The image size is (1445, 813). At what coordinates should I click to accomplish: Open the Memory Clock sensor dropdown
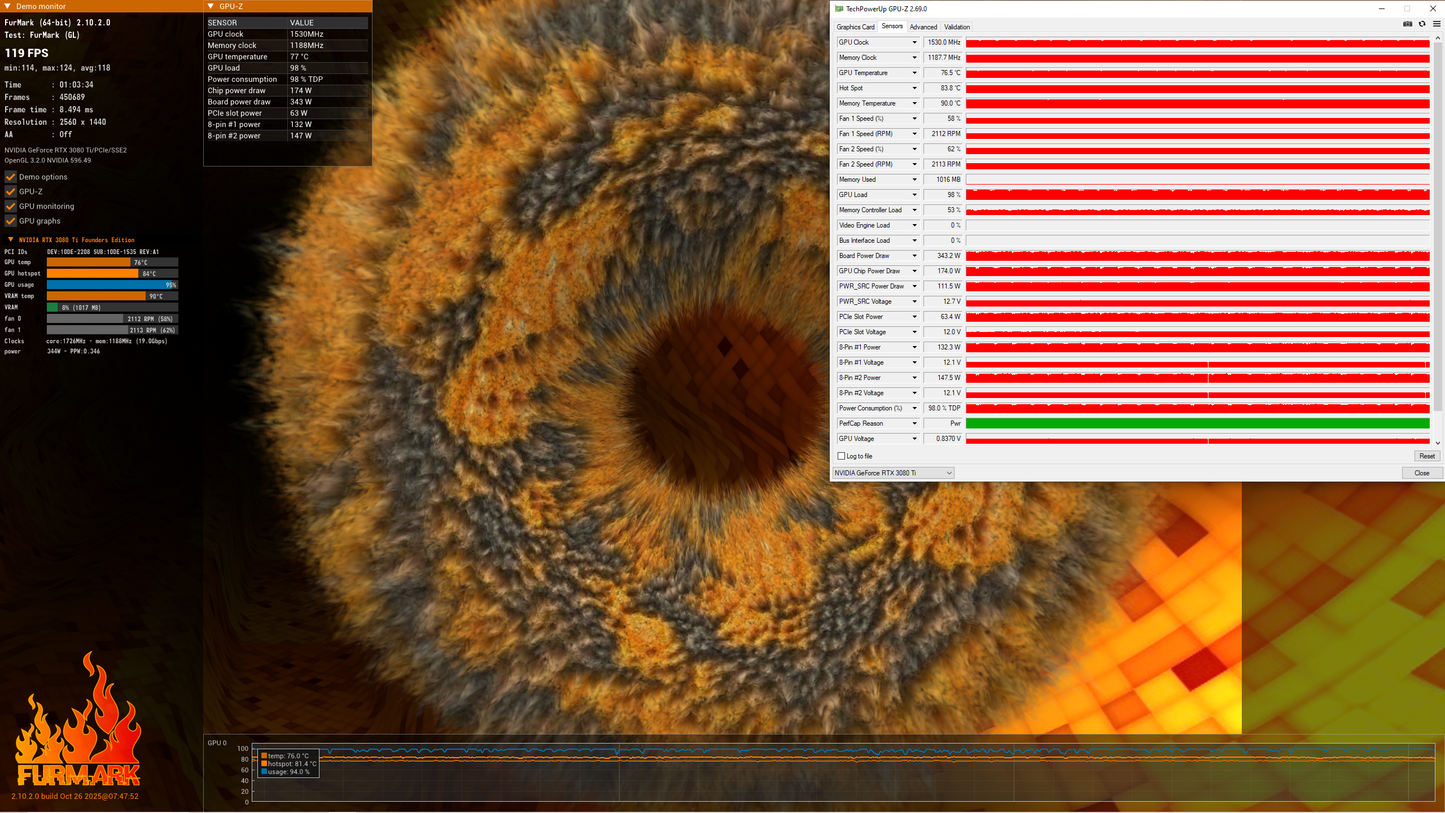(914, 58)
